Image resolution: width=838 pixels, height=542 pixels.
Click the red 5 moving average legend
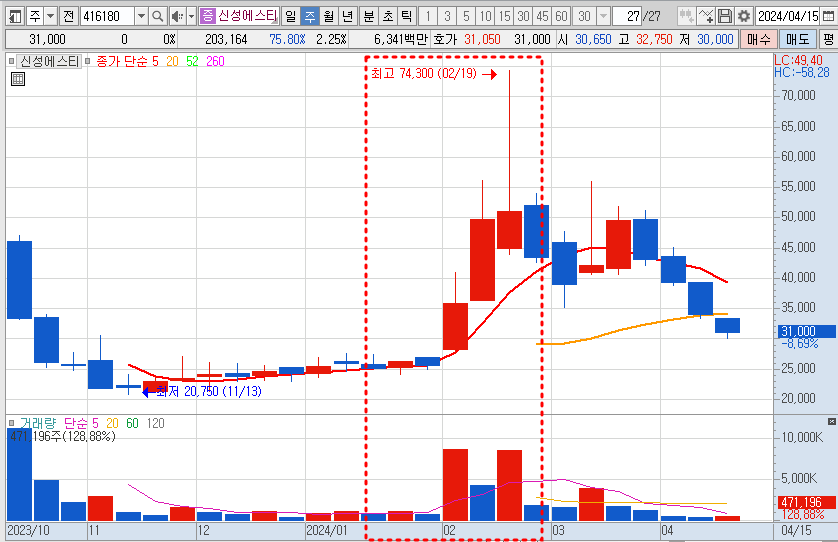click(155, 61)
